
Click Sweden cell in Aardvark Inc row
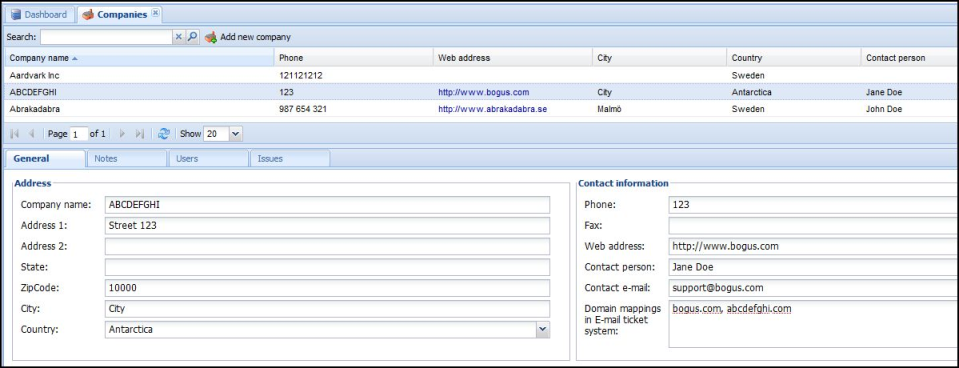(x=747, y=76)
